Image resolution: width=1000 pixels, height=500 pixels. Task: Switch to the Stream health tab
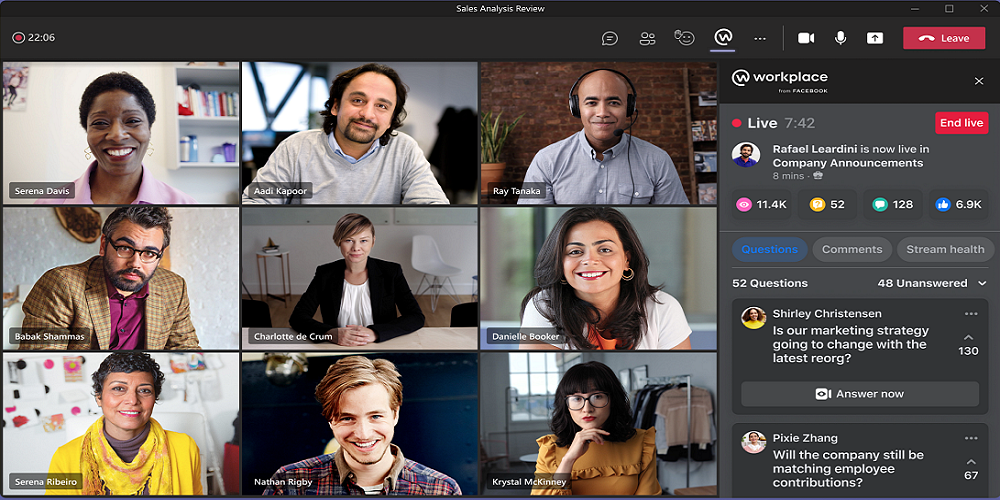[945, 249]
